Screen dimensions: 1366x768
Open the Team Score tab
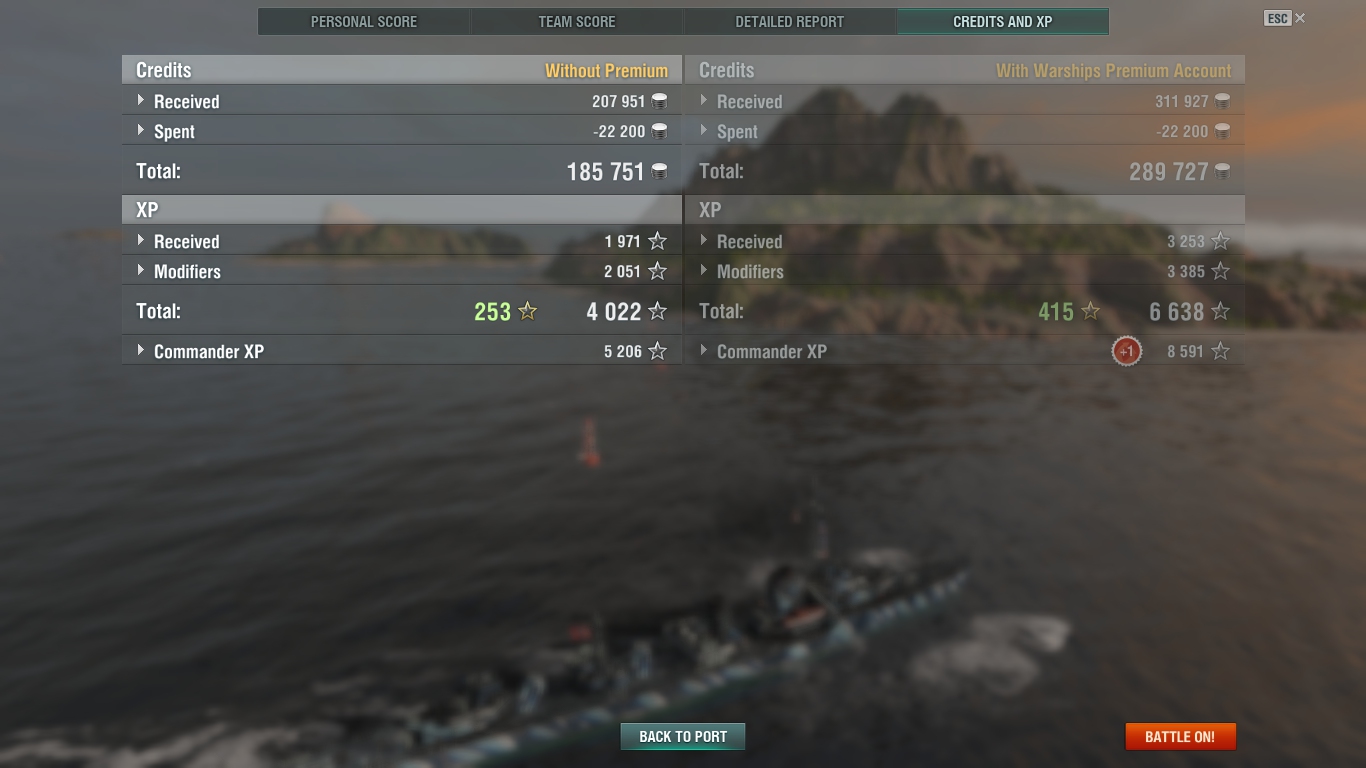[577, 21]
